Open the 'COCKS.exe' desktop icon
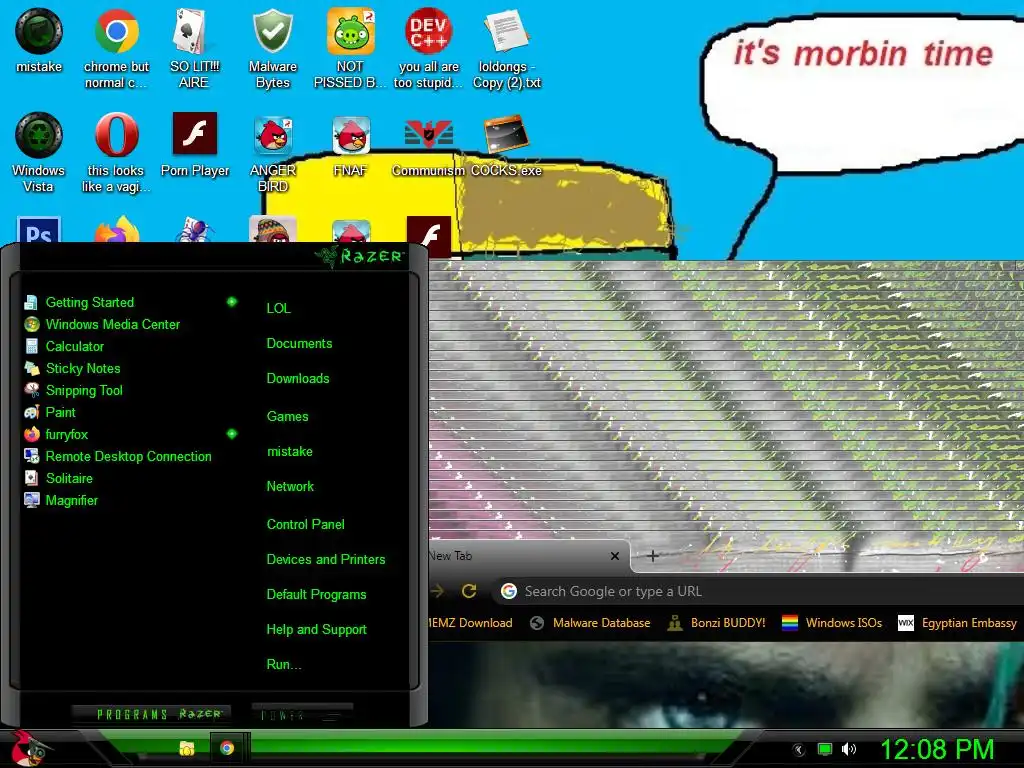 [506, 145]
